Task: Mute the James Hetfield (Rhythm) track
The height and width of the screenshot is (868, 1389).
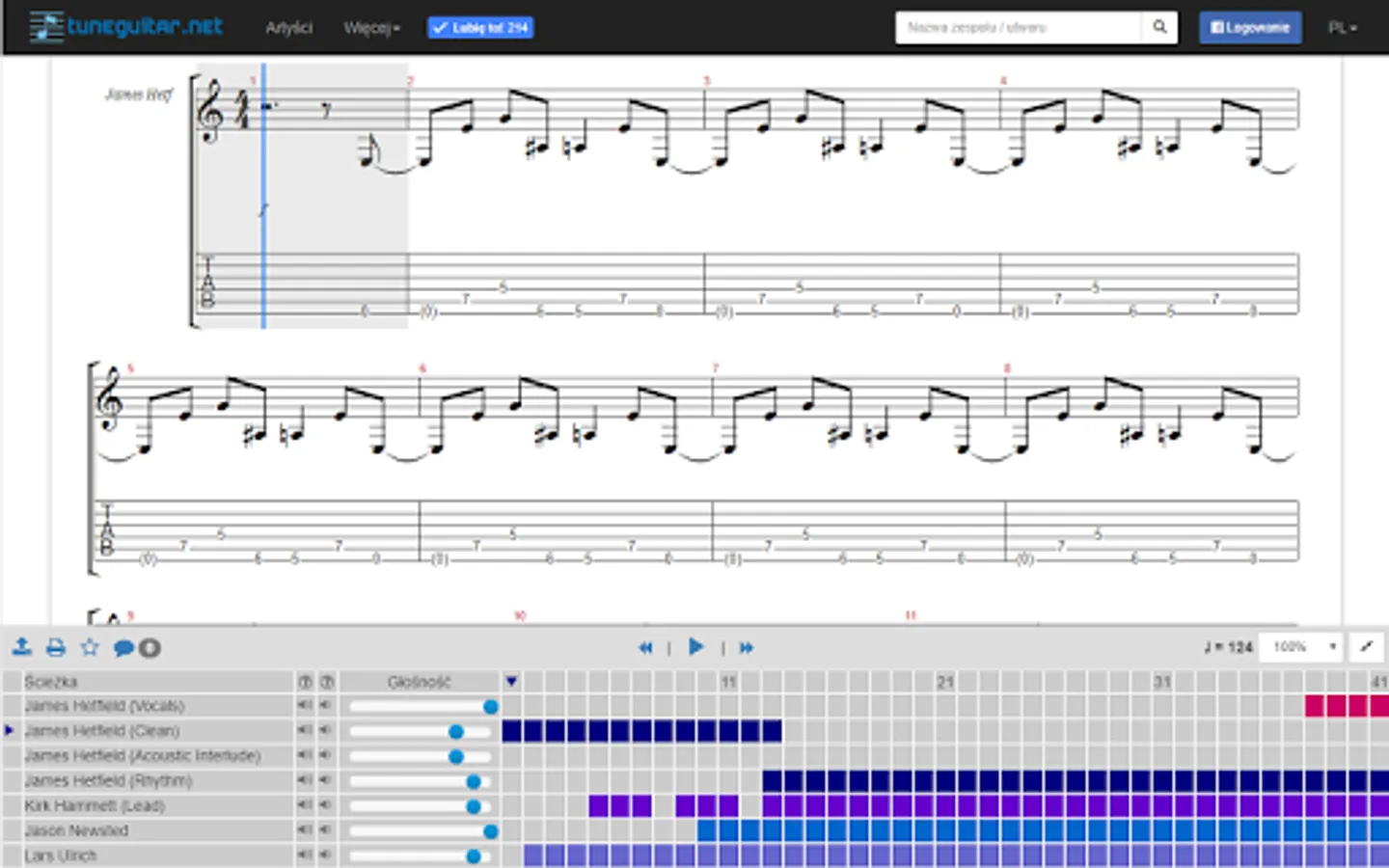Action: (327, 781)
